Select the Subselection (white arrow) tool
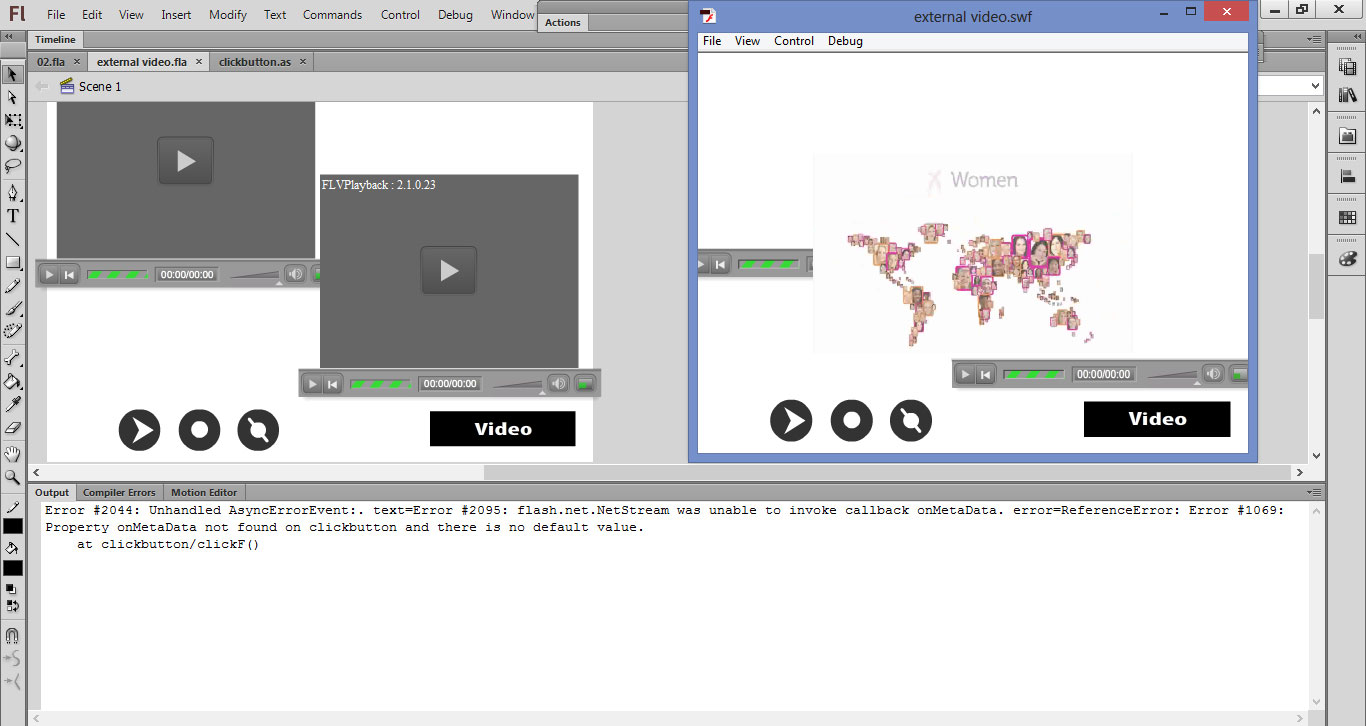The height and width of the screenshot is (726, 1366). coord(13,97)
